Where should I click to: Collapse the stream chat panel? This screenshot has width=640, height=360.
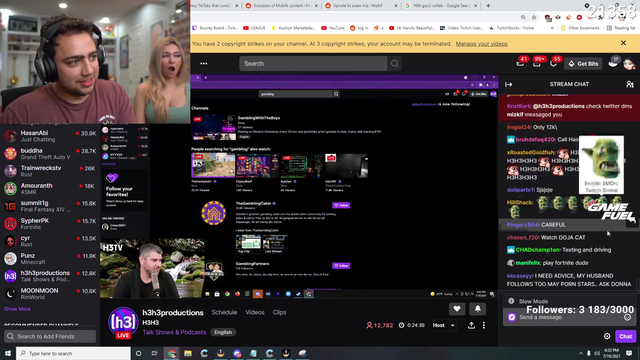(x=509, y=84)
